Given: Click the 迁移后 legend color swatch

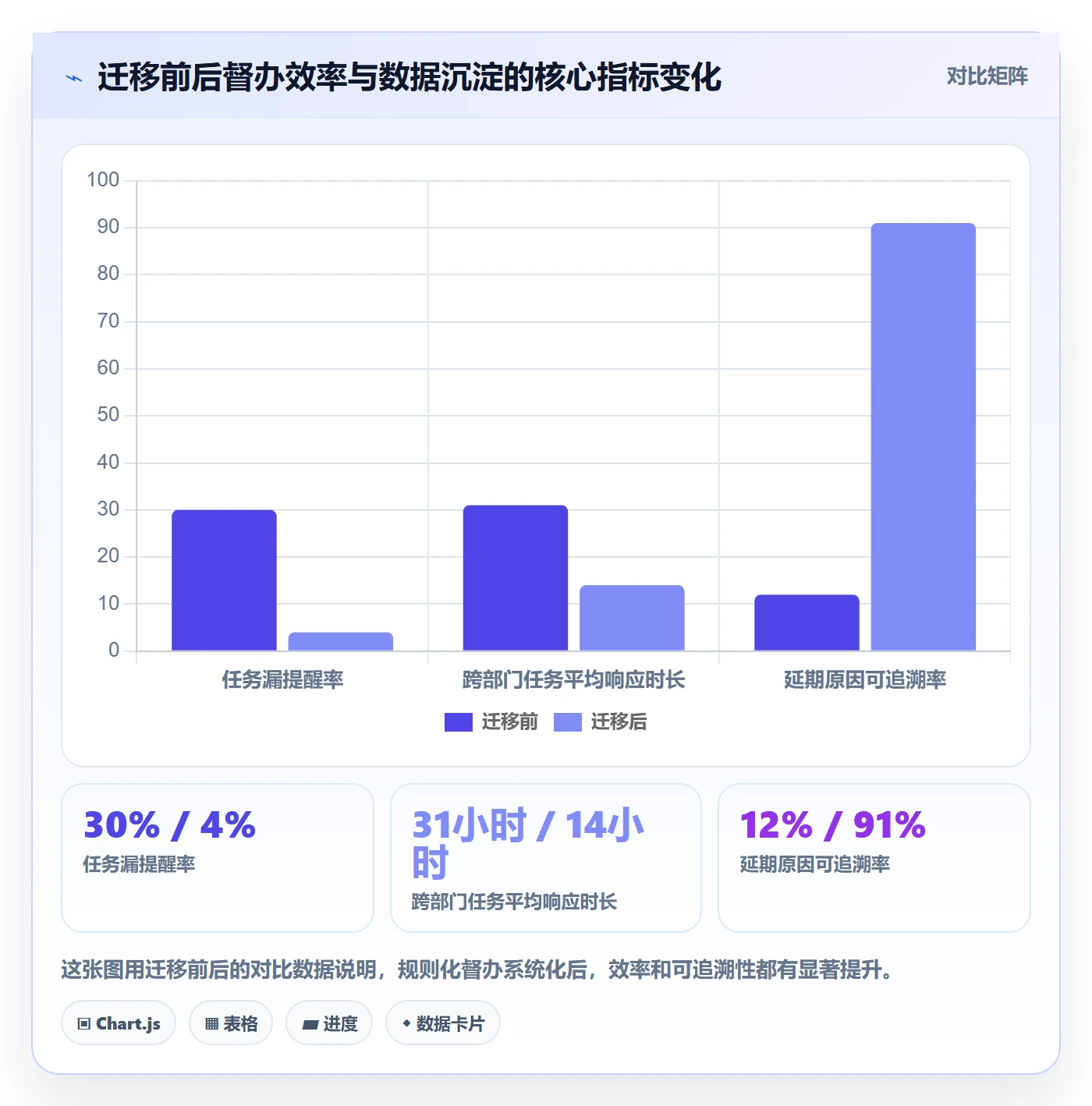Looking at the screenshot, I should coord(568,722).
